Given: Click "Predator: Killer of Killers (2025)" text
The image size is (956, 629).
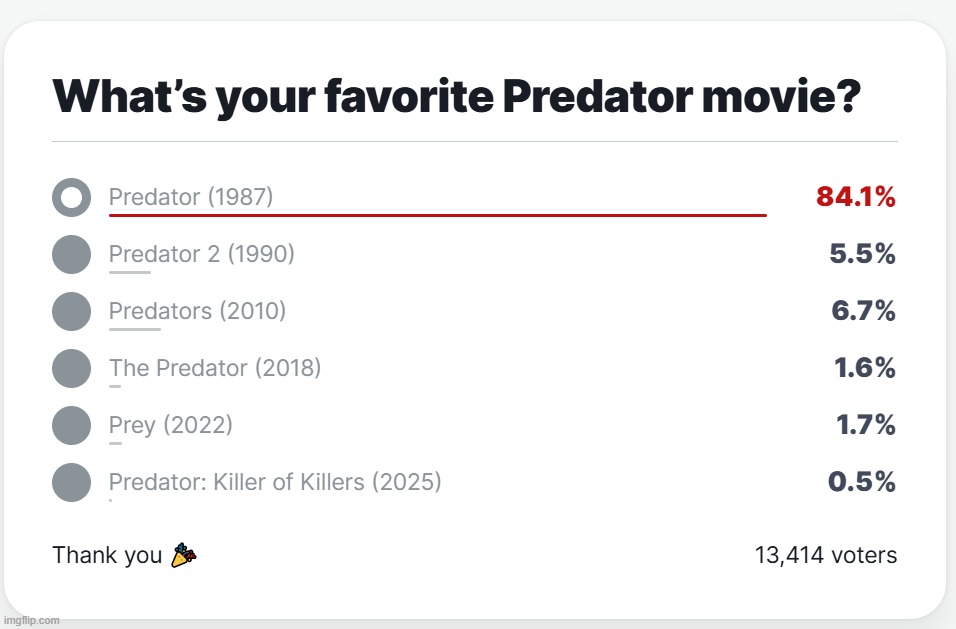Looking at the screenshot, I should pyautogui.click(x=275, y=482).
